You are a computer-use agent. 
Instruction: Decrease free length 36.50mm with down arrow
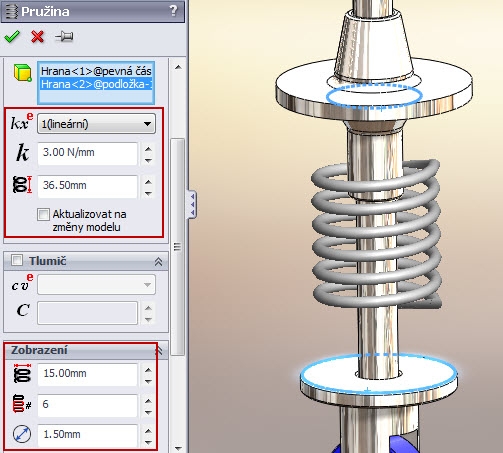[x=148, y=193]
